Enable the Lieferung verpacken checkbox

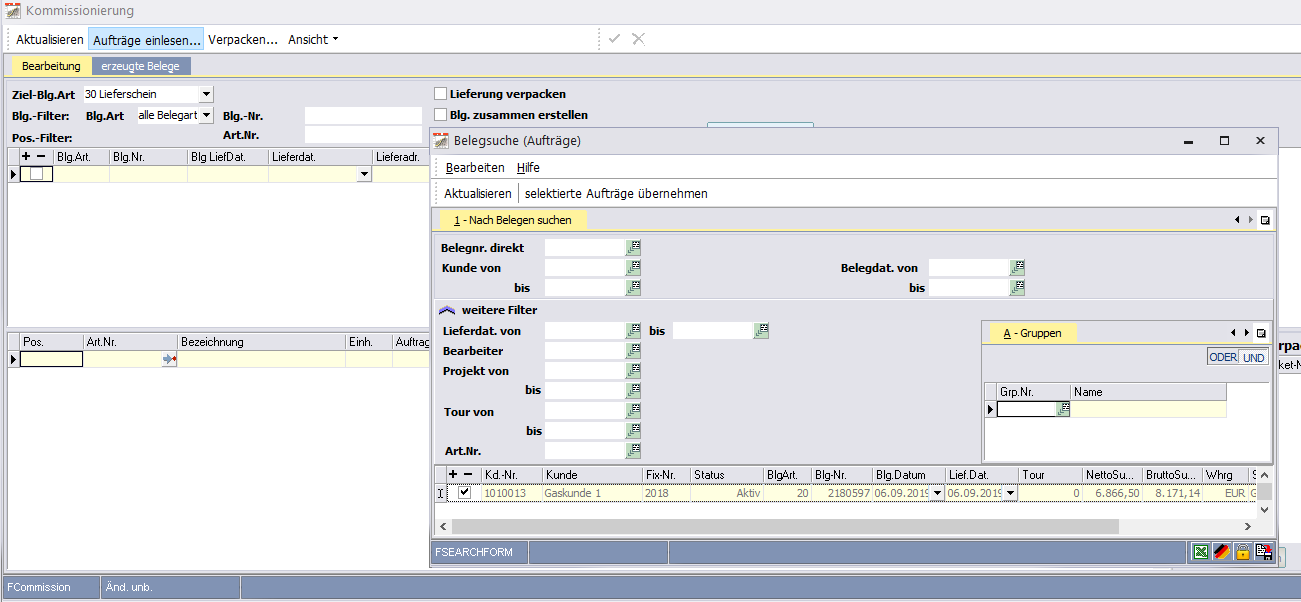440,94
